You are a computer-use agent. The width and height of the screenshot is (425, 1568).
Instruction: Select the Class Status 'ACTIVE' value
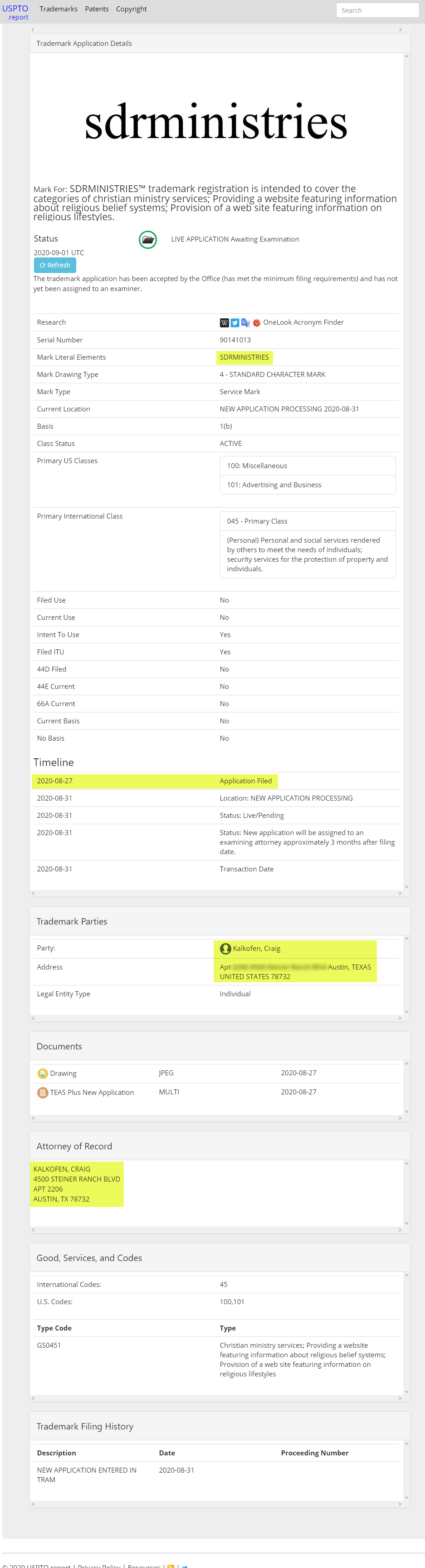pyautogui.click(x=230, y=444)
